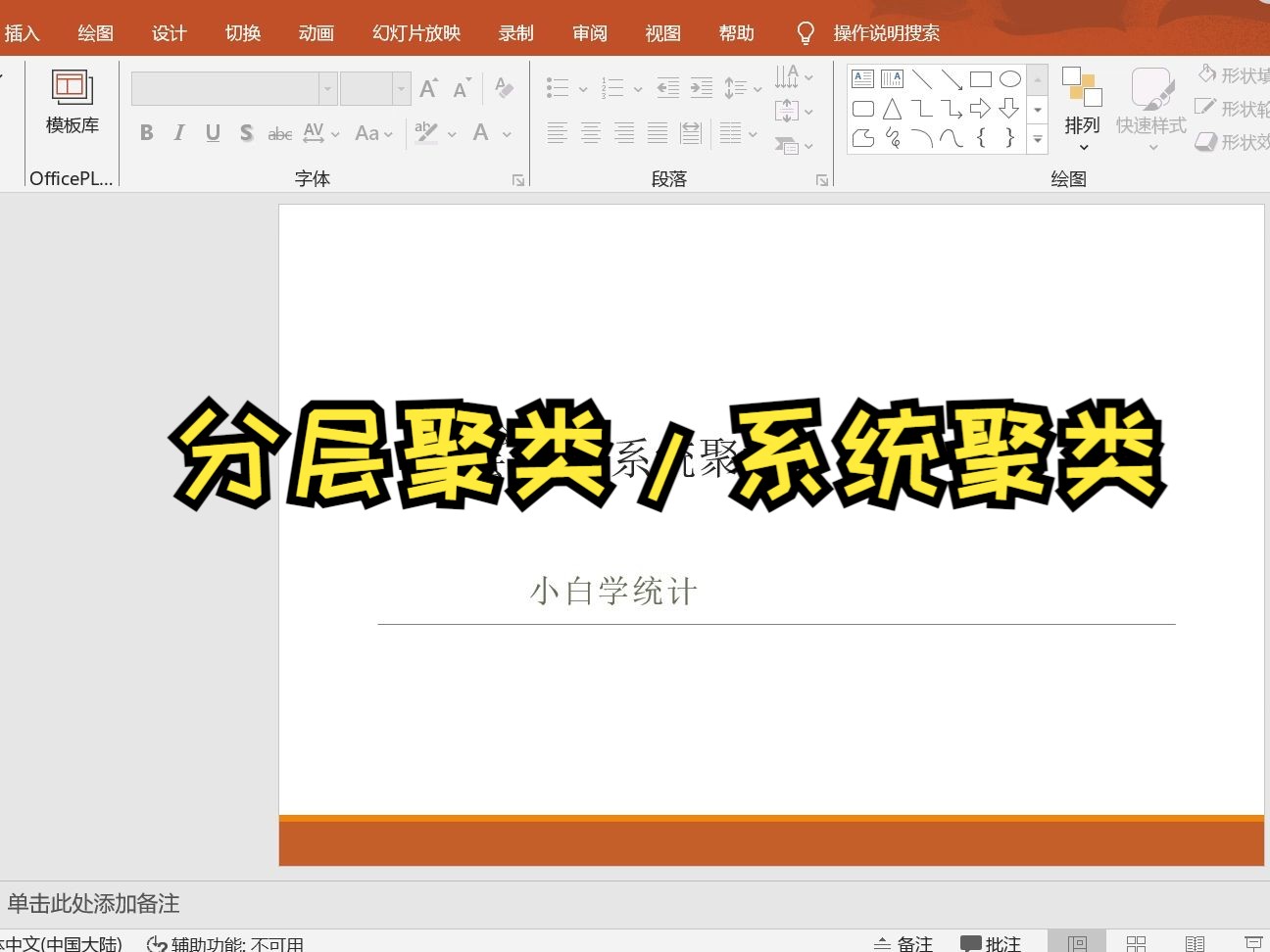
Task: Open Change Case Aa dropdown
Action: pyautogui.click(x=373, y=132)
